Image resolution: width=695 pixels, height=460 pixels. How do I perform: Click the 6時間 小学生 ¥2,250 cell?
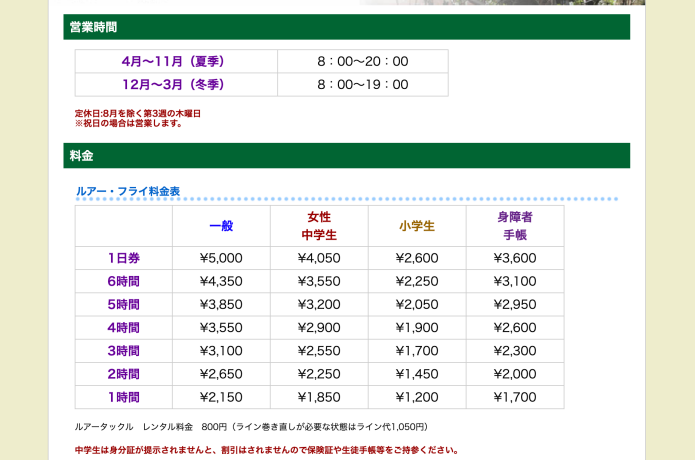pos(417,281)
